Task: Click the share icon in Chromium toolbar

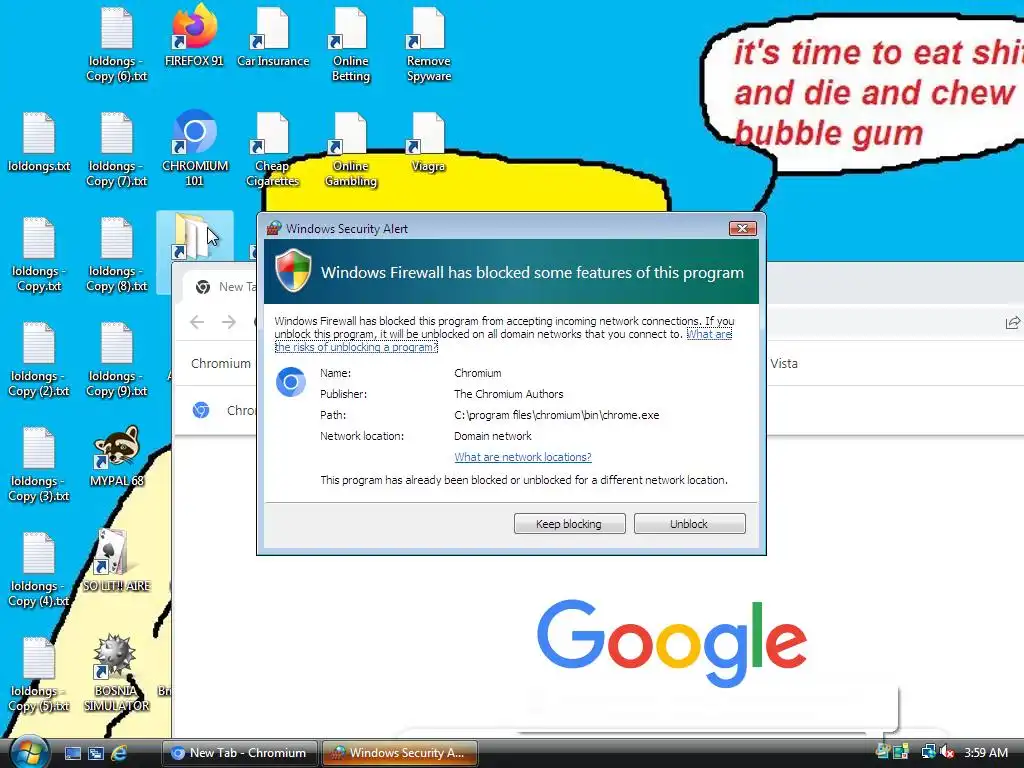Action: (1012, 322)
